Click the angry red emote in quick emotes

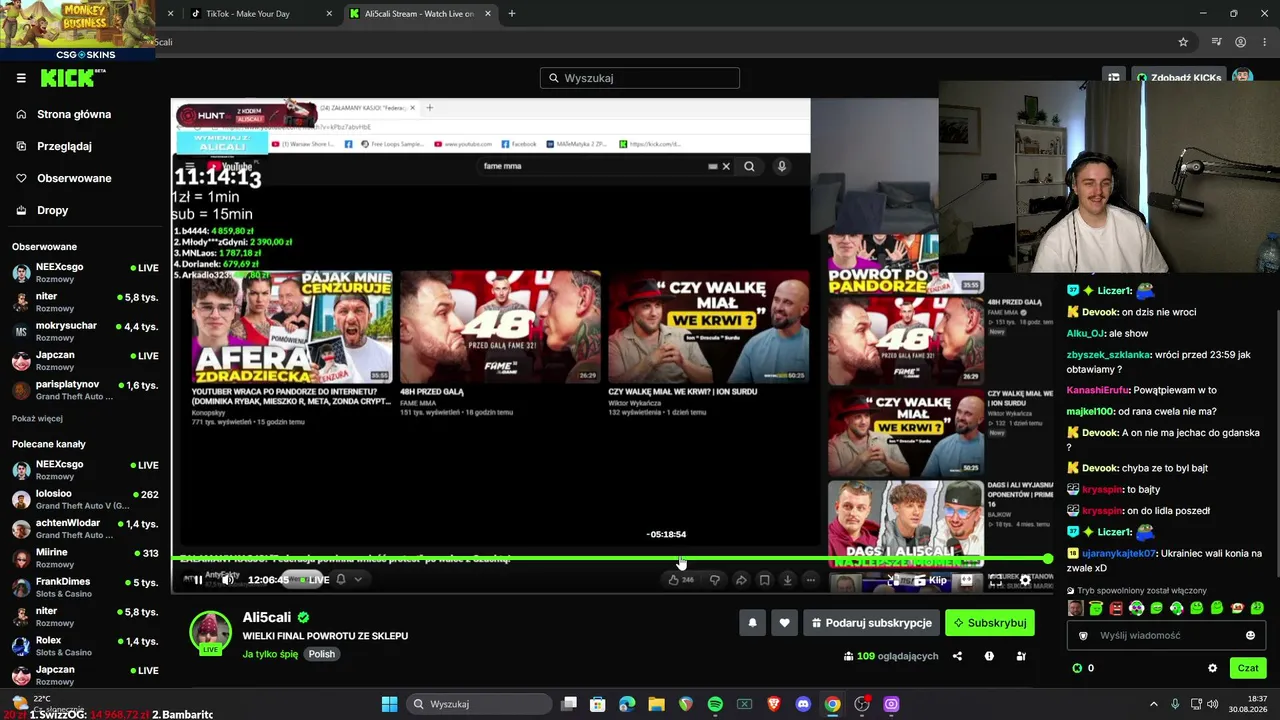tap(1116, 608)
